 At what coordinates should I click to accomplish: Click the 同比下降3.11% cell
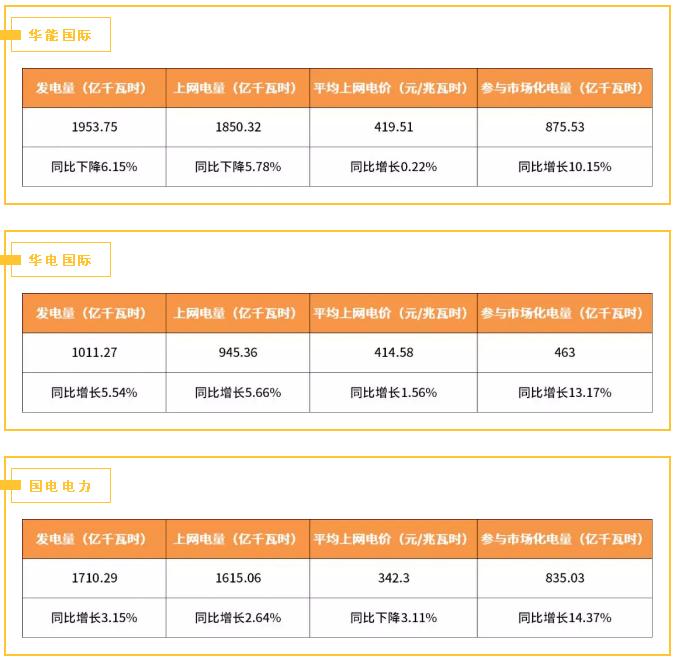point(393,618)
